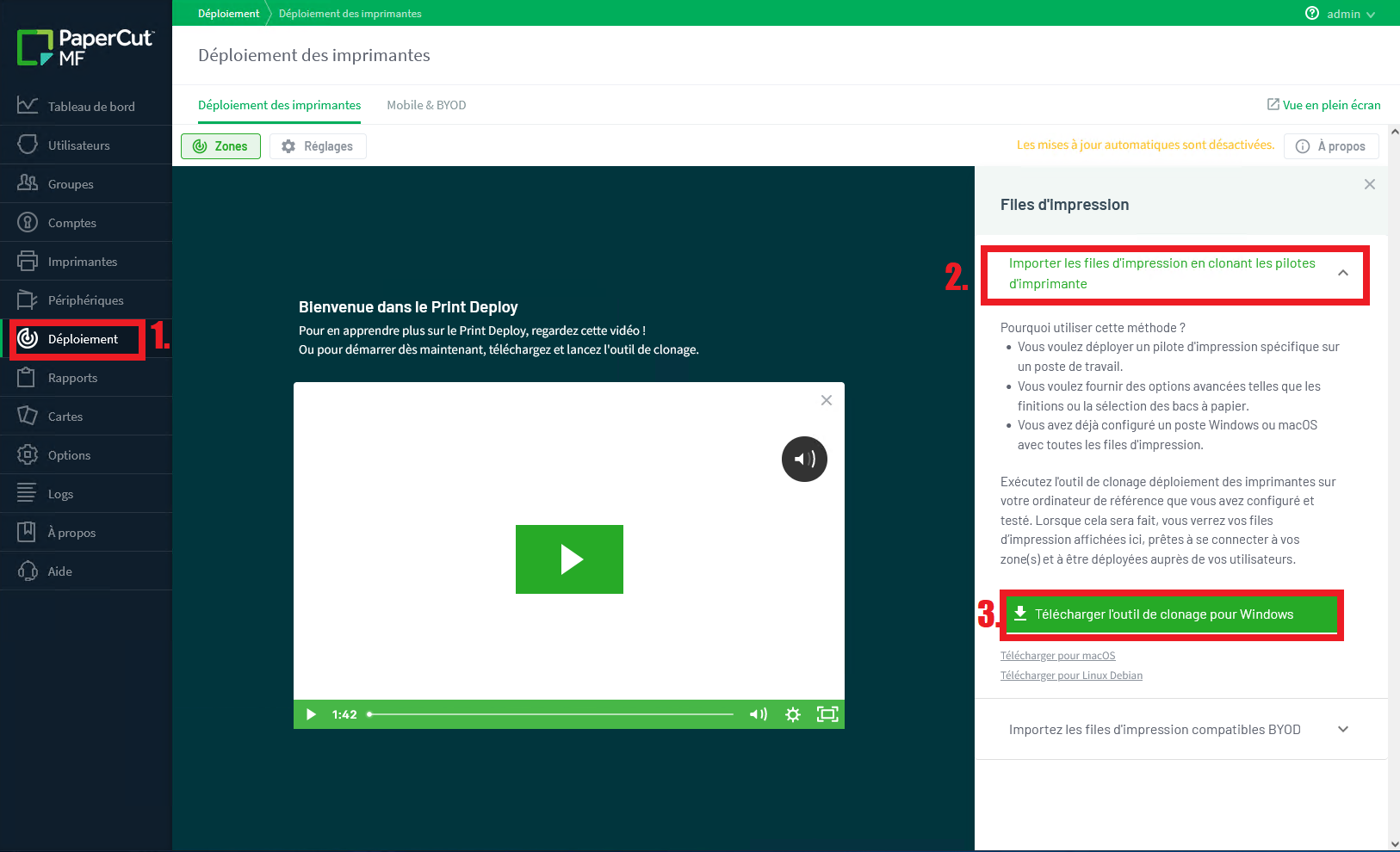
Task: Open the Télécharger pour macOS link
Action: 1057,655
